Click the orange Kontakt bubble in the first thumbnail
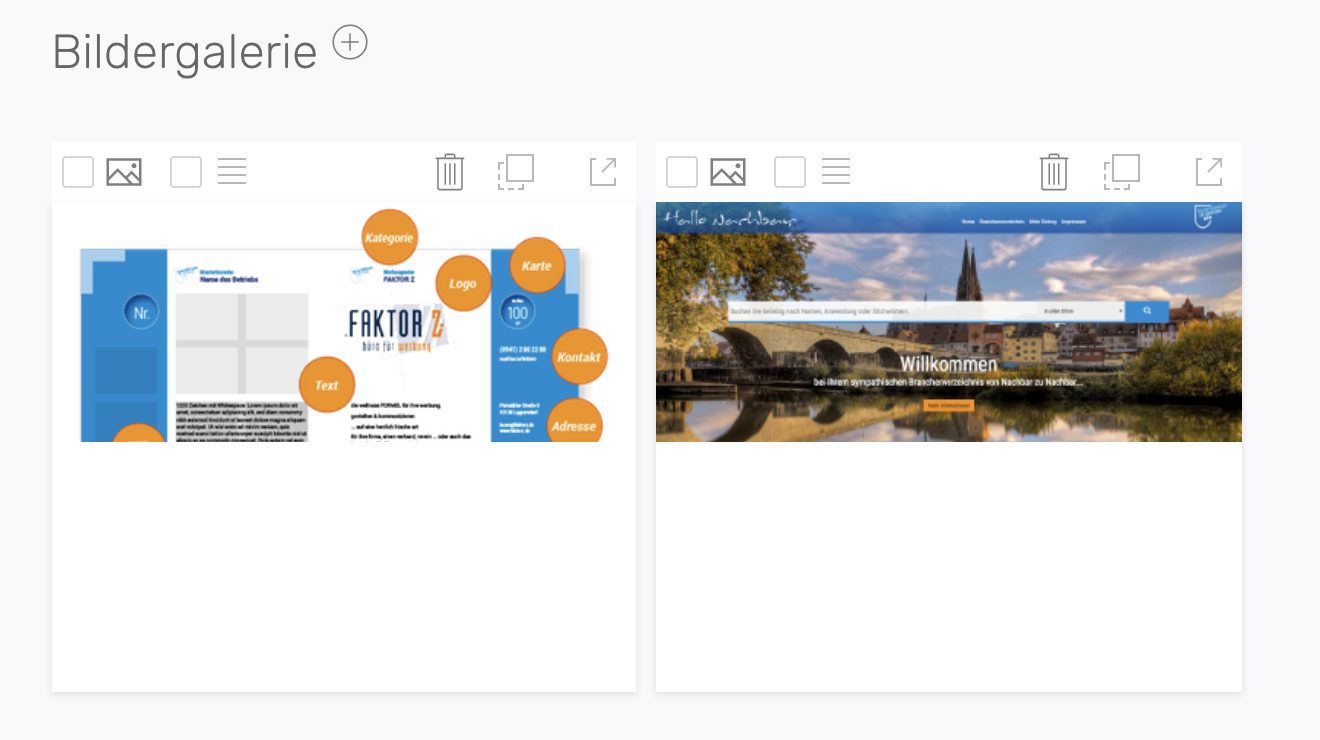 (579, 356)
